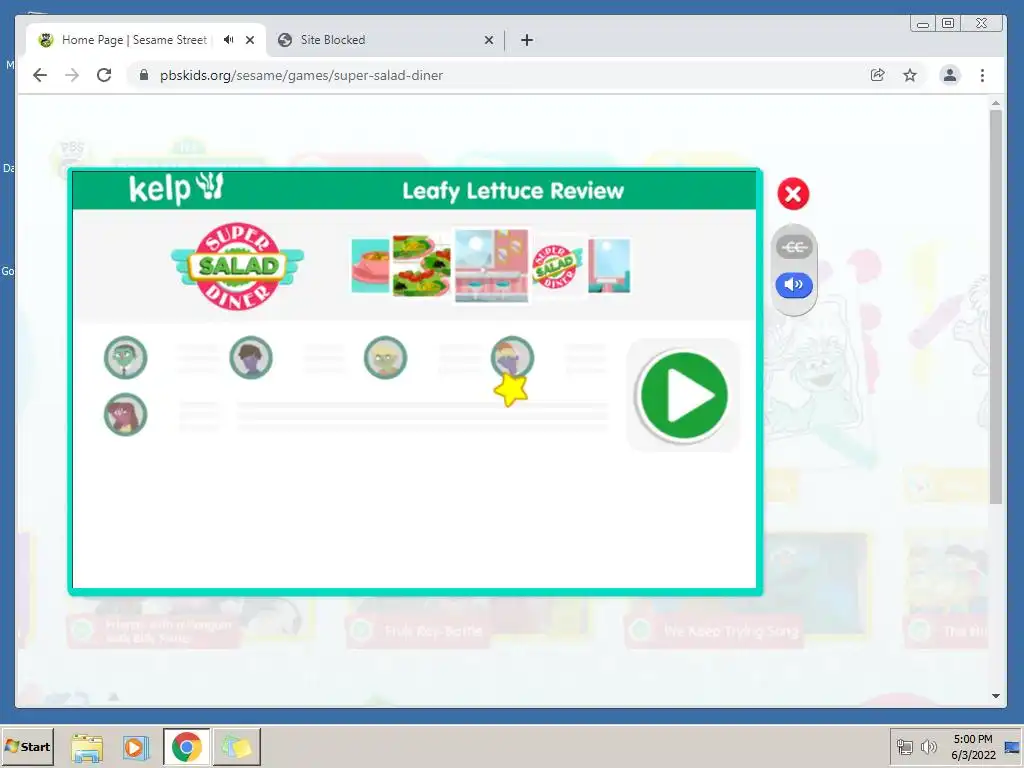
Task: Close the Sesame Street tab
Action: coord(249,40)
